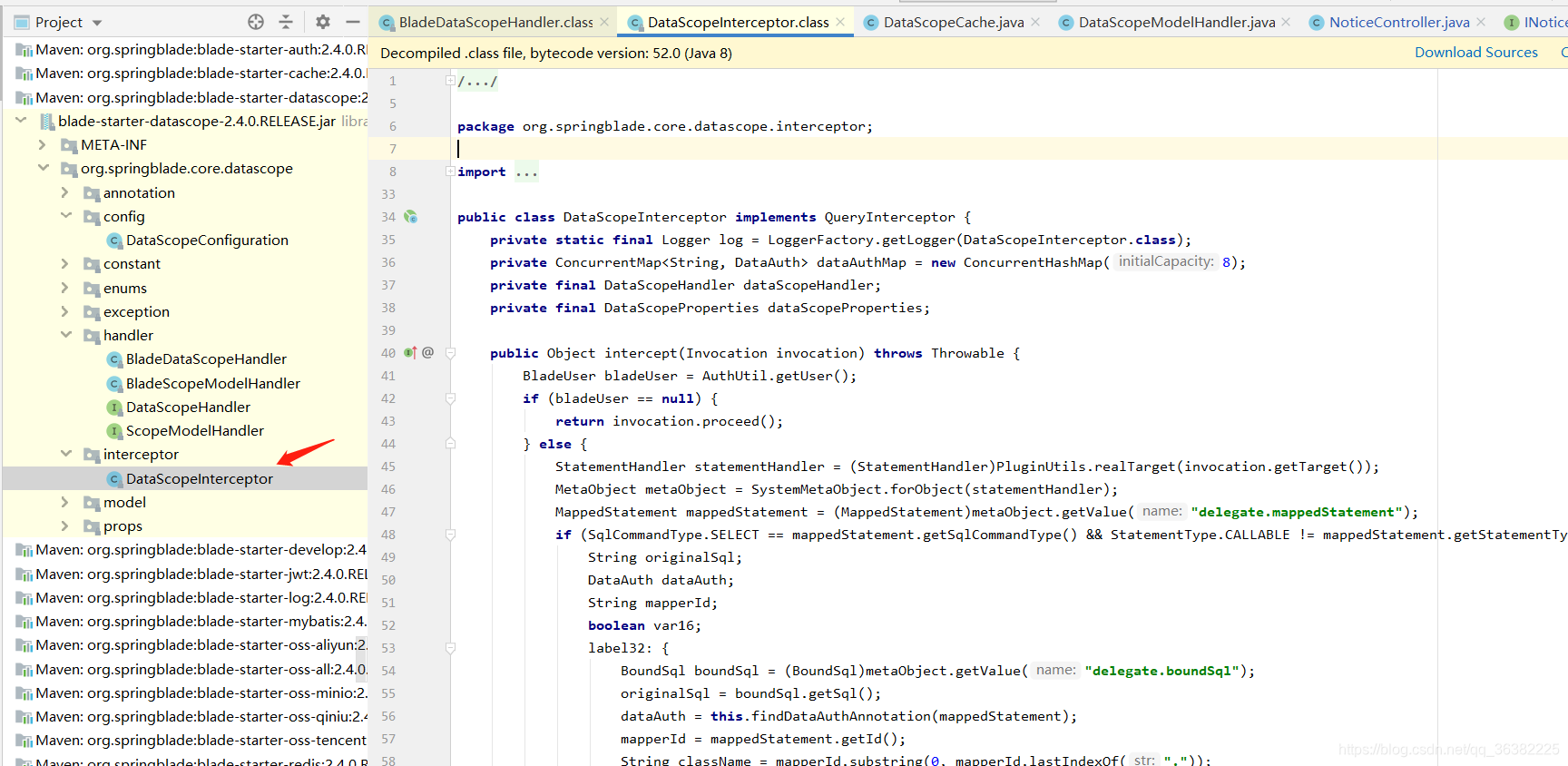Click the findDataAuthAnnotation method call
Image resolution: width=1568 pixels, height=766 pixels.
[841, 716]
